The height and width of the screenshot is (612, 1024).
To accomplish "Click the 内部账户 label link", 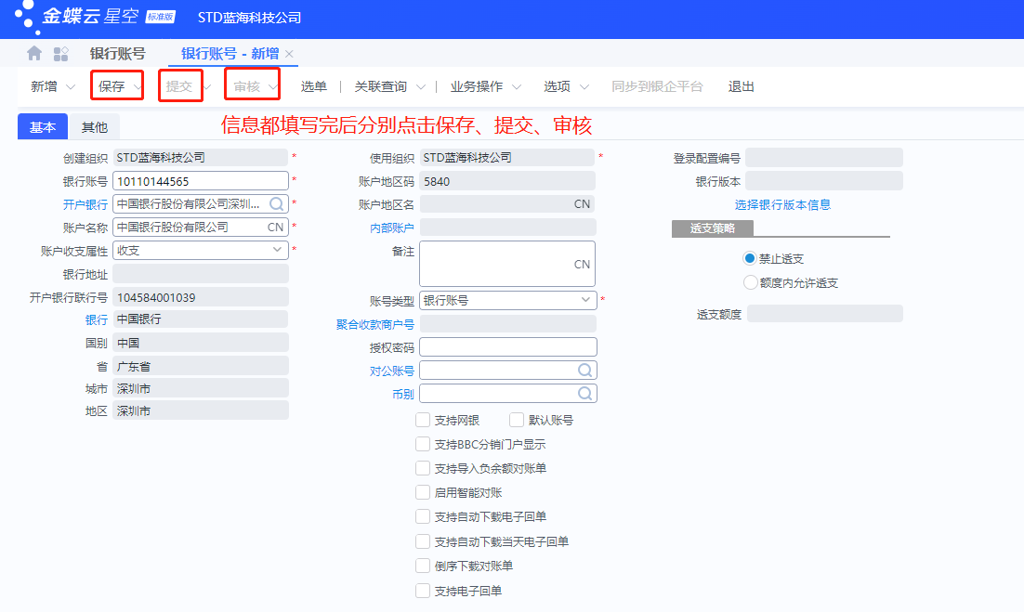I will tap(392, 228).
